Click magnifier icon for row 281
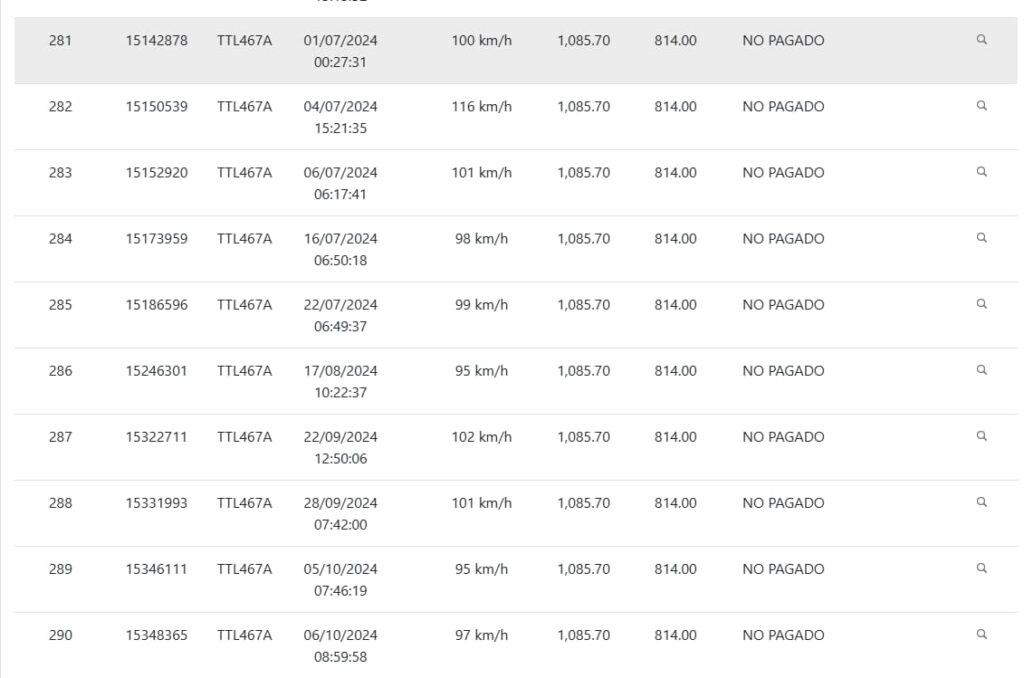 pyautogui.click(x=982, y=40)
